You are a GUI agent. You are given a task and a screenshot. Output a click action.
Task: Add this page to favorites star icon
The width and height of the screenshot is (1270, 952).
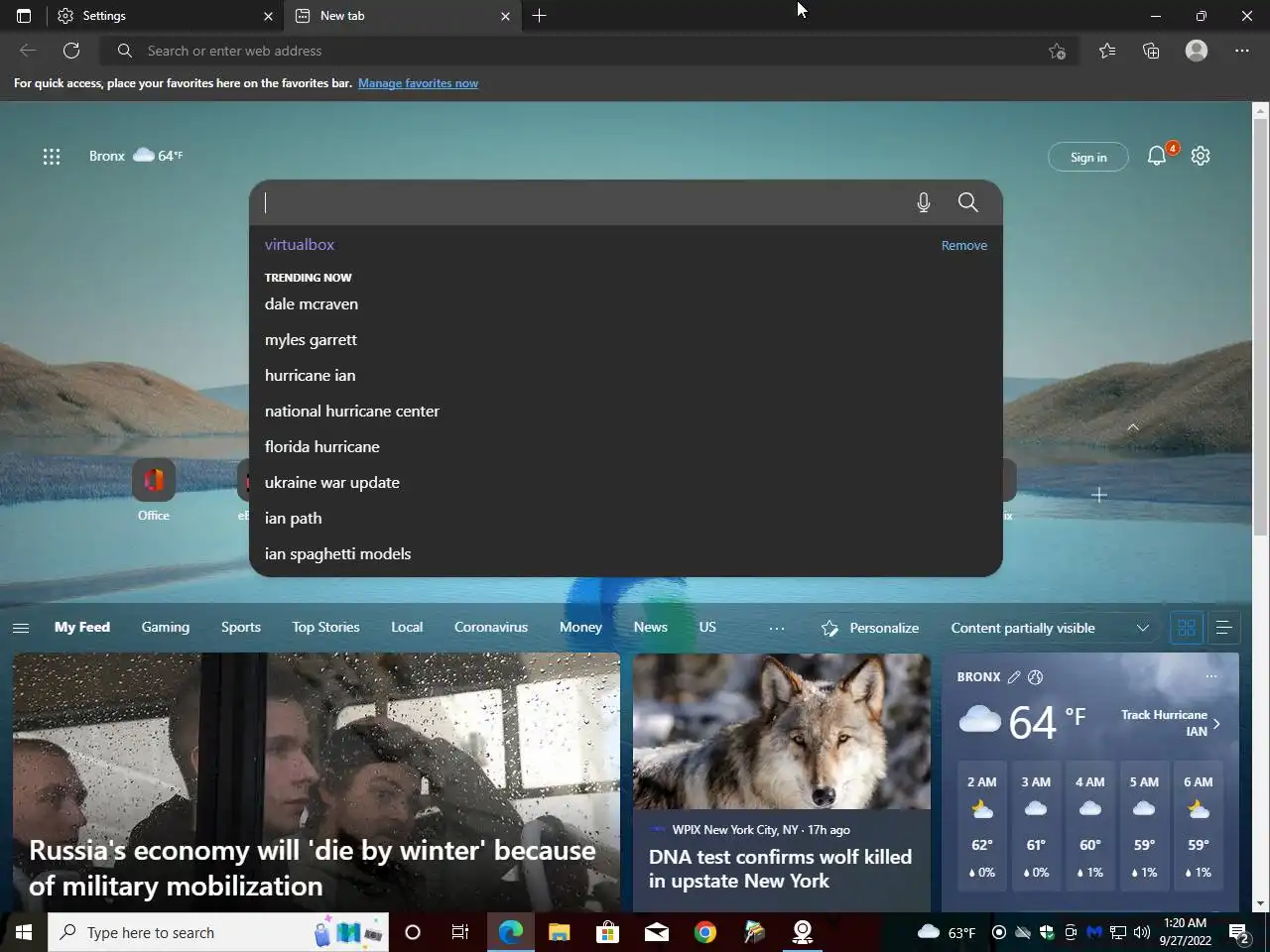pos(1057,51)
